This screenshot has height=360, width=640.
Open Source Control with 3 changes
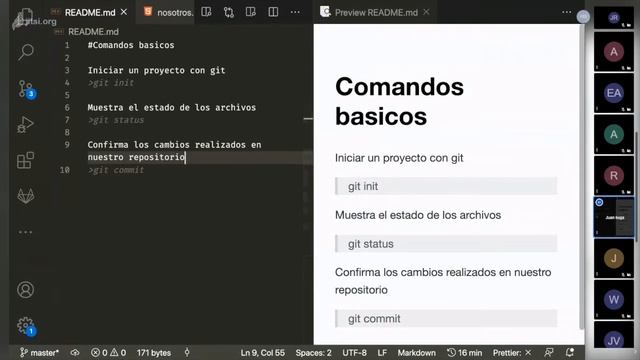pos(27,89)
